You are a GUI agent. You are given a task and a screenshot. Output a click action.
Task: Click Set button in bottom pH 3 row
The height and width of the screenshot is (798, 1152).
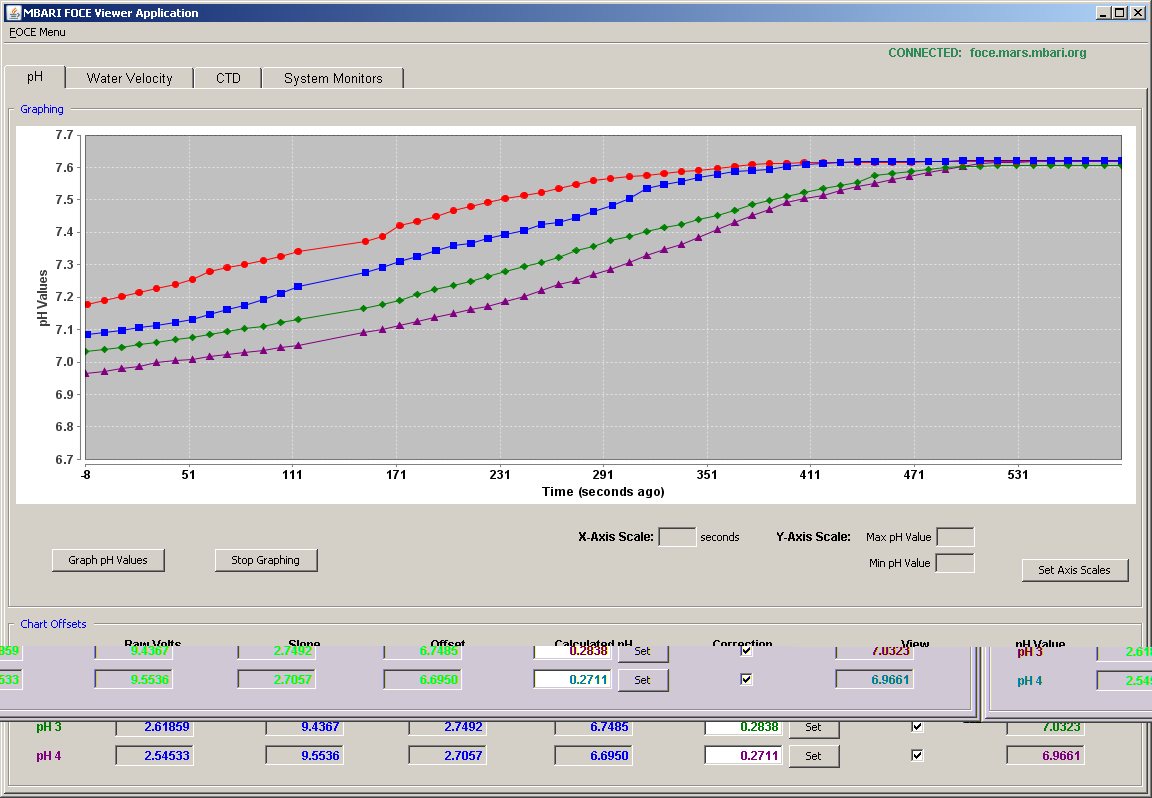[x=813, y=727]
